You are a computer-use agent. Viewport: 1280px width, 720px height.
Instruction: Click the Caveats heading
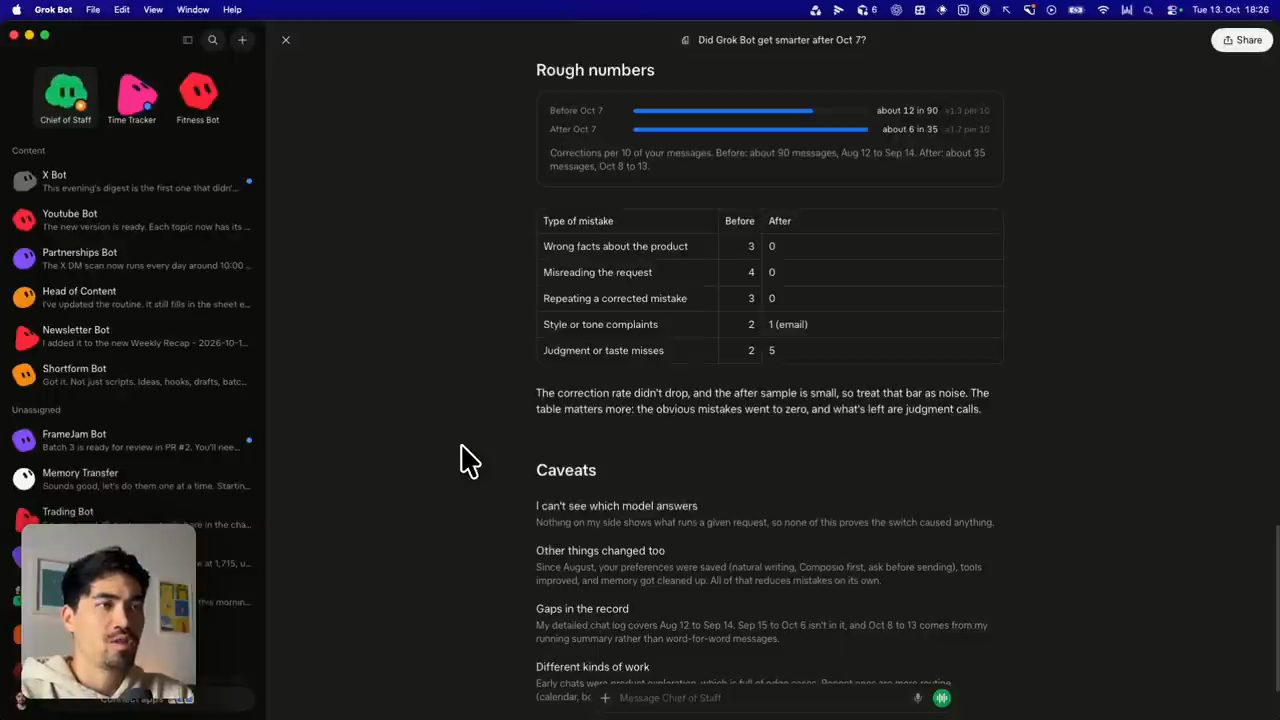point(566,470)
